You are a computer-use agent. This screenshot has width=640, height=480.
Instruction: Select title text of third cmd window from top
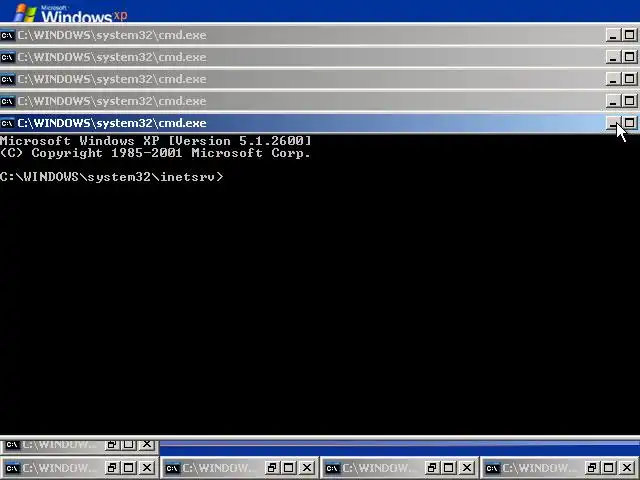(112, 79)
